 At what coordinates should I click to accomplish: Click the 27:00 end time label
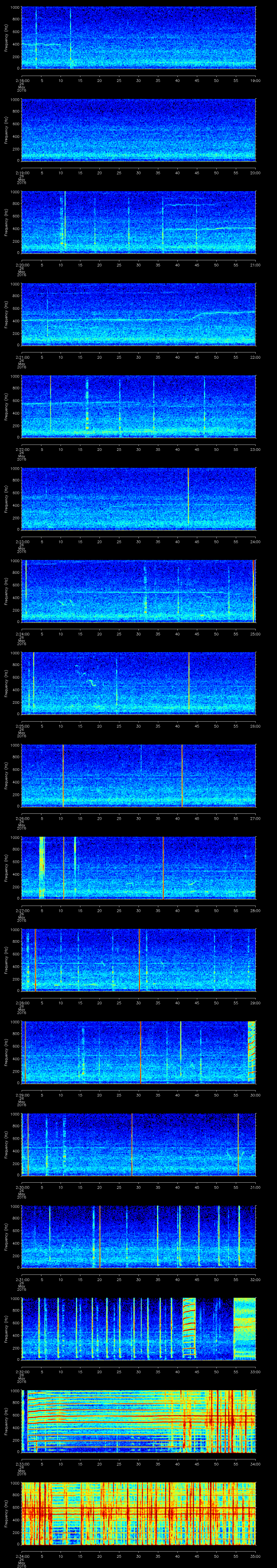pyautogui.click(x=256, y=818)
